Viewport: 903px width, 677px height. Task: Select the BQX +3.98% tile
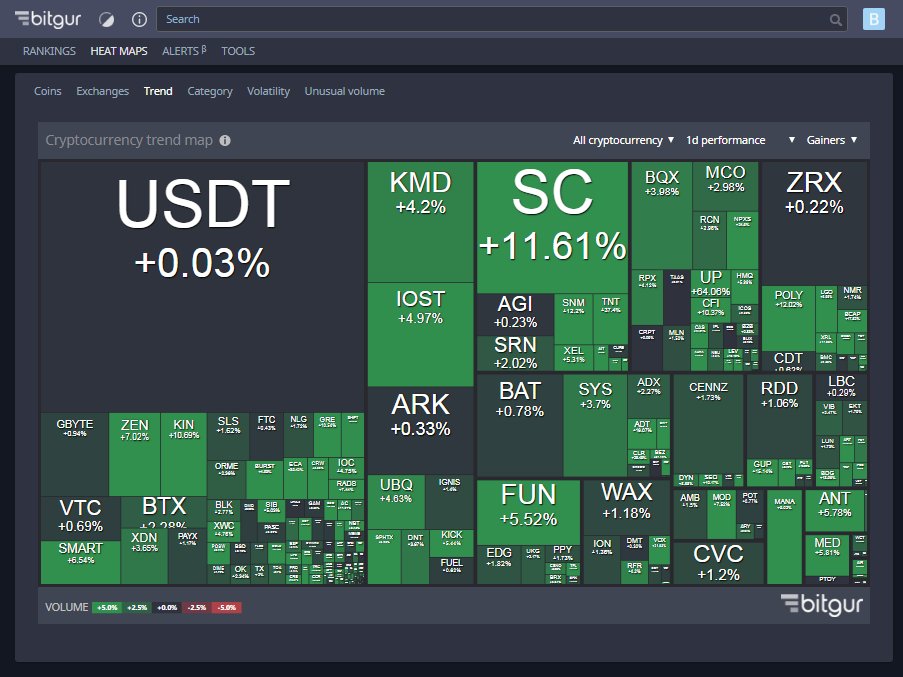[662, 215]
